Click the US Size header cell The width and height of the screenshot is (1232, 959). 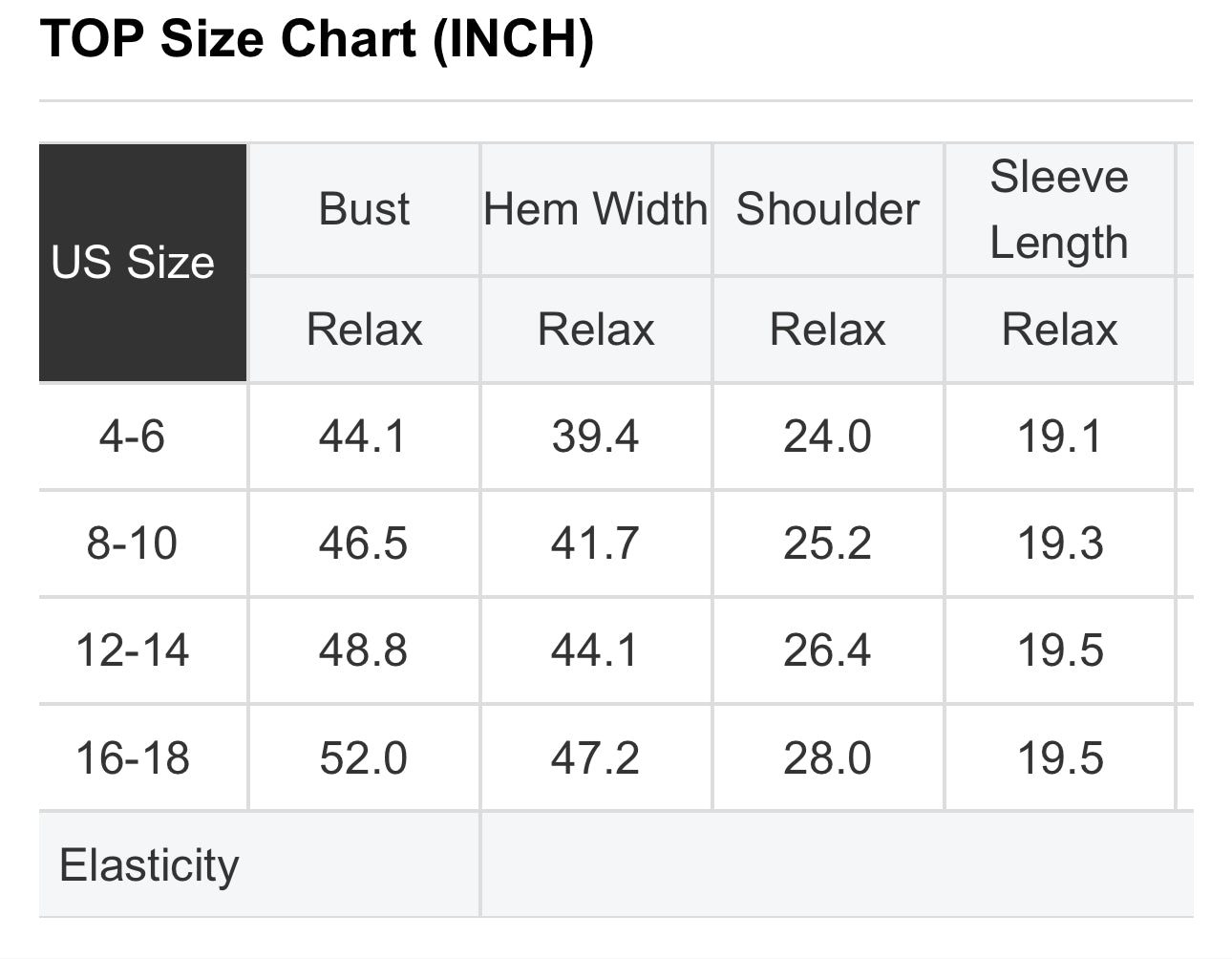pyautogui.click(x=142, y=263)
